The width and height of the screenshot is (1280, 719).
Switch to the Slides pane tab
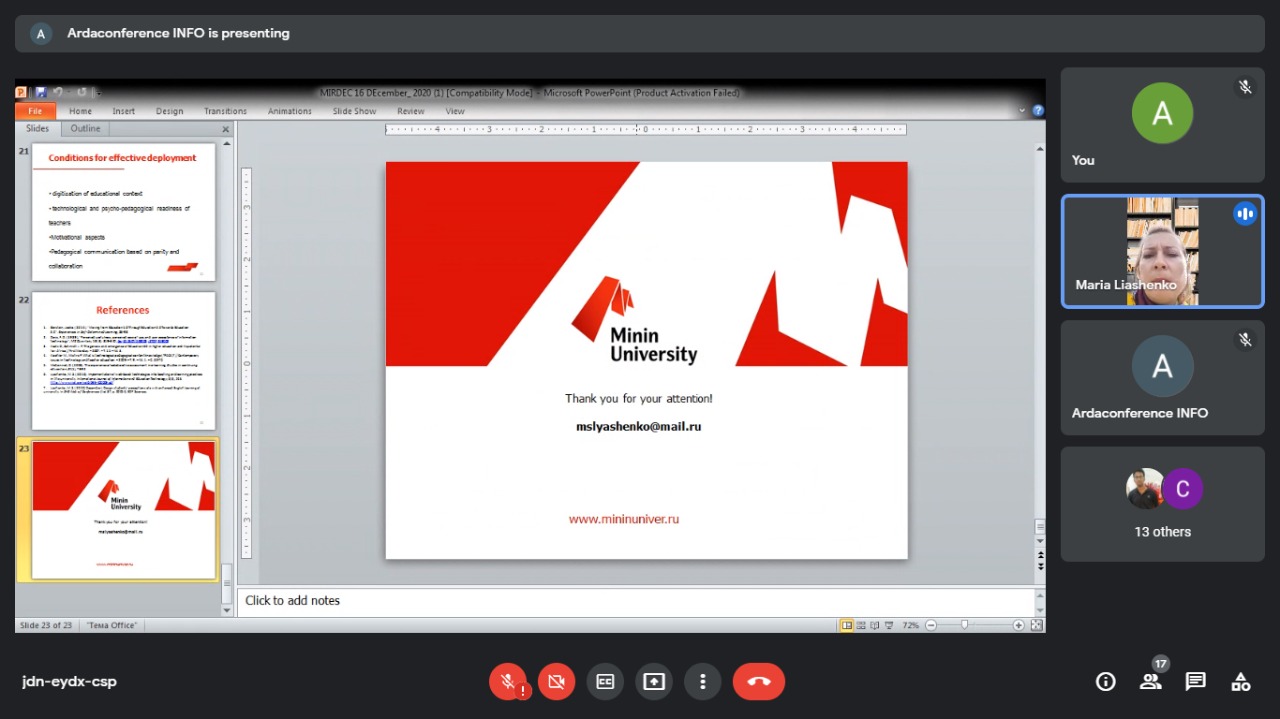[38, 129]
